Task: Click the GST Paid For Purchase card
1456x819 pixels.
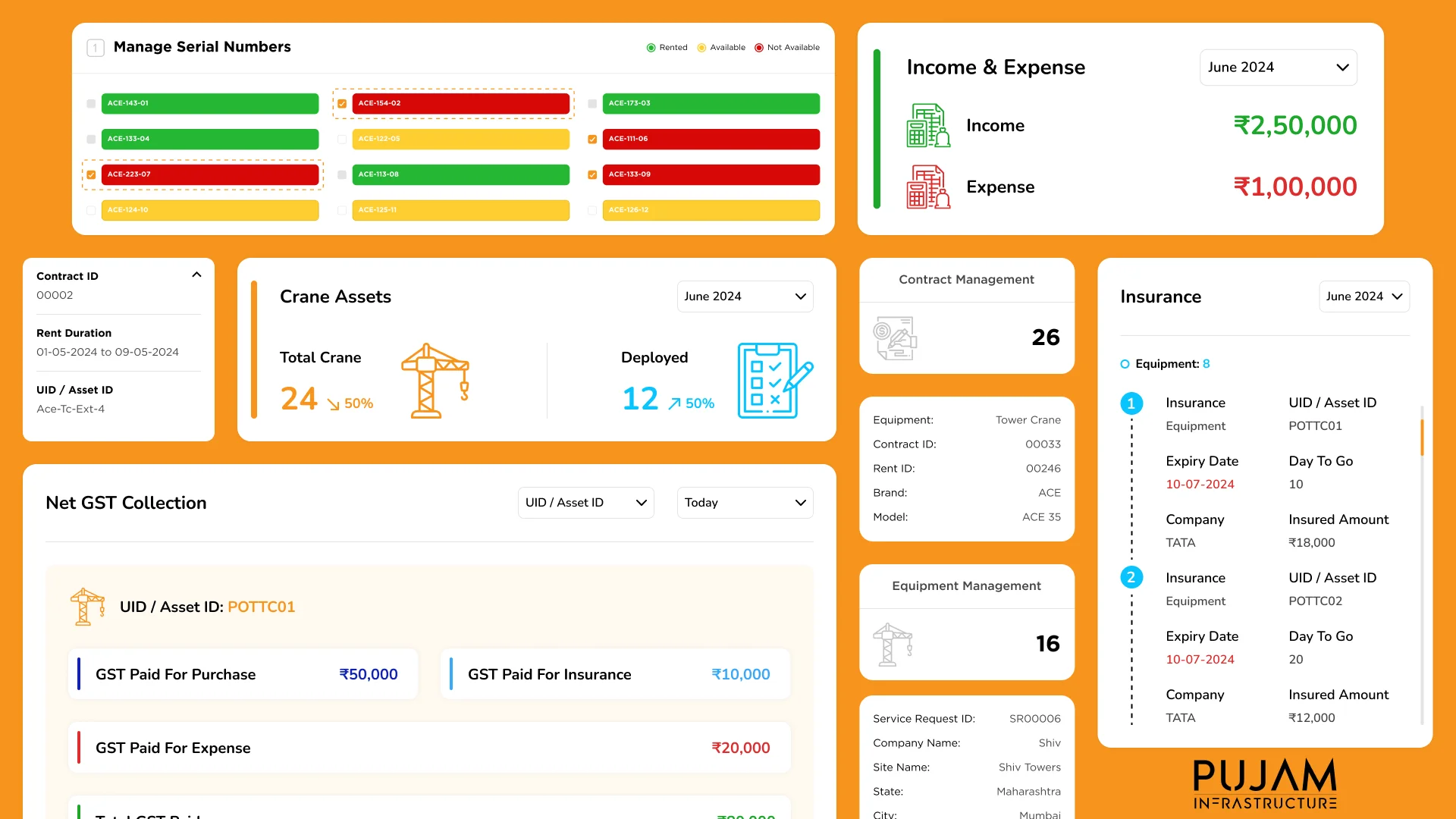Action: click(243, 674)
